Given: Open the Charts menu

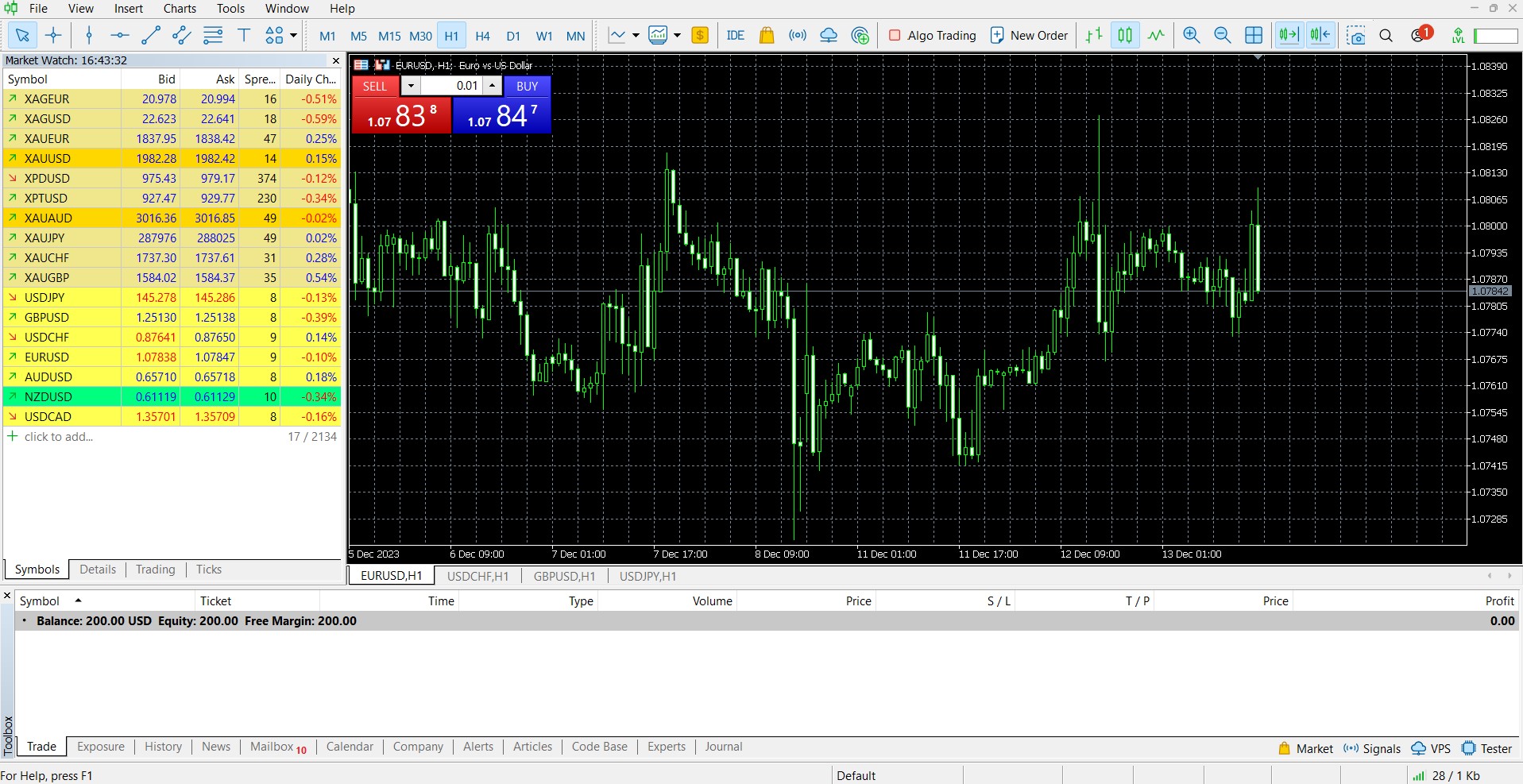Looking at the screenshot, I should 180,9.
